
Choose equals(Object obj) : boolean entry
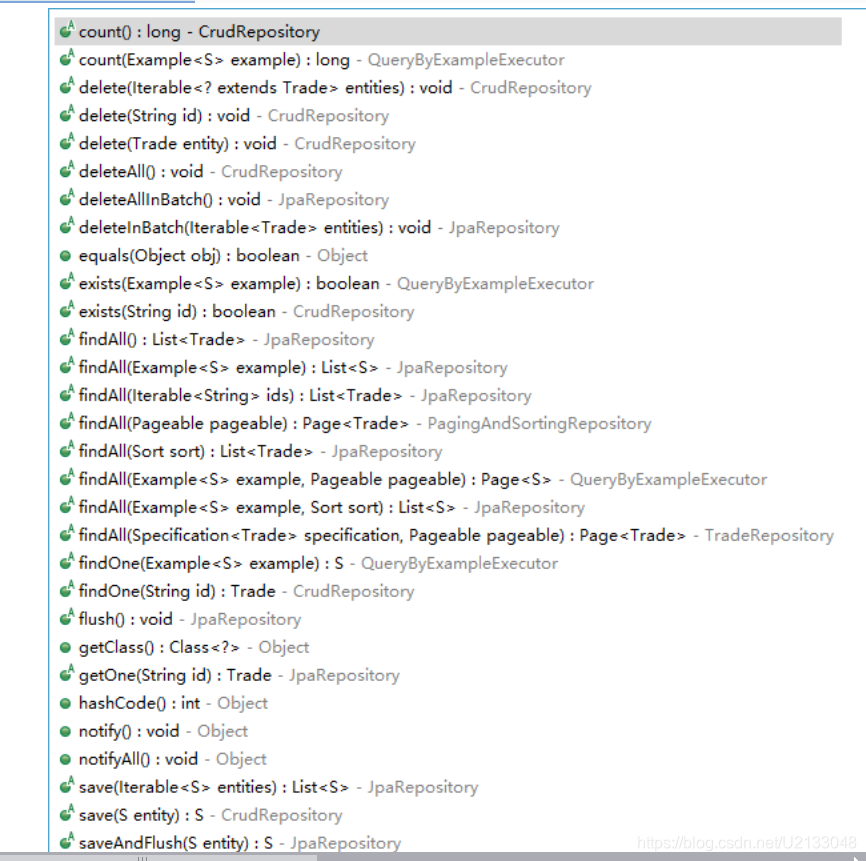tap(448, 255)
